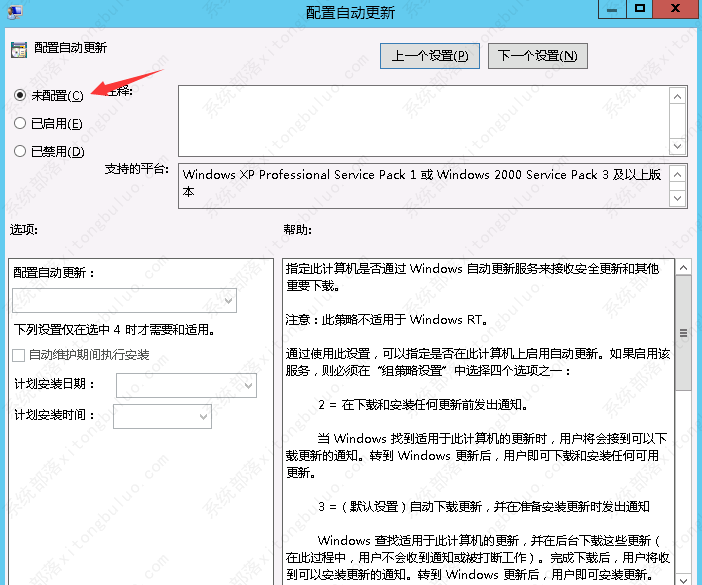The width and height of the screenshot is (702, 585).
Task: Go to 上一个设置
Action: [430, 55]
